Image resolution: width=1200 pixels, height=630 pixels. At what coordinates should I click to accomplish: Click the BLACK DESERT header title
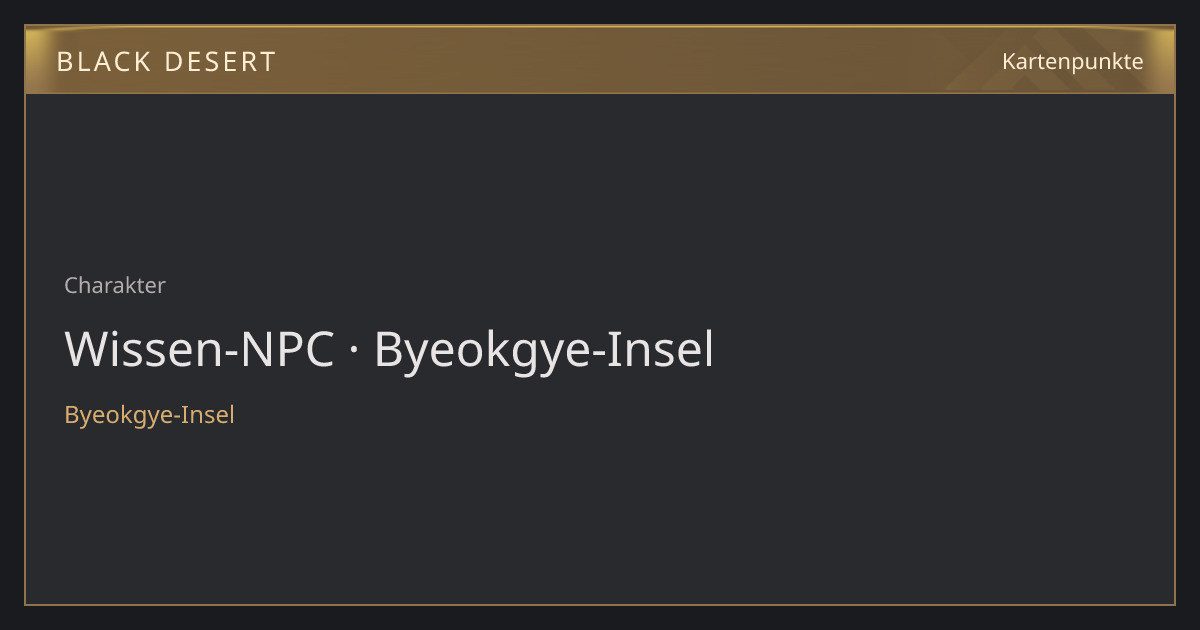pyautogui.click(x=166, y=62)
